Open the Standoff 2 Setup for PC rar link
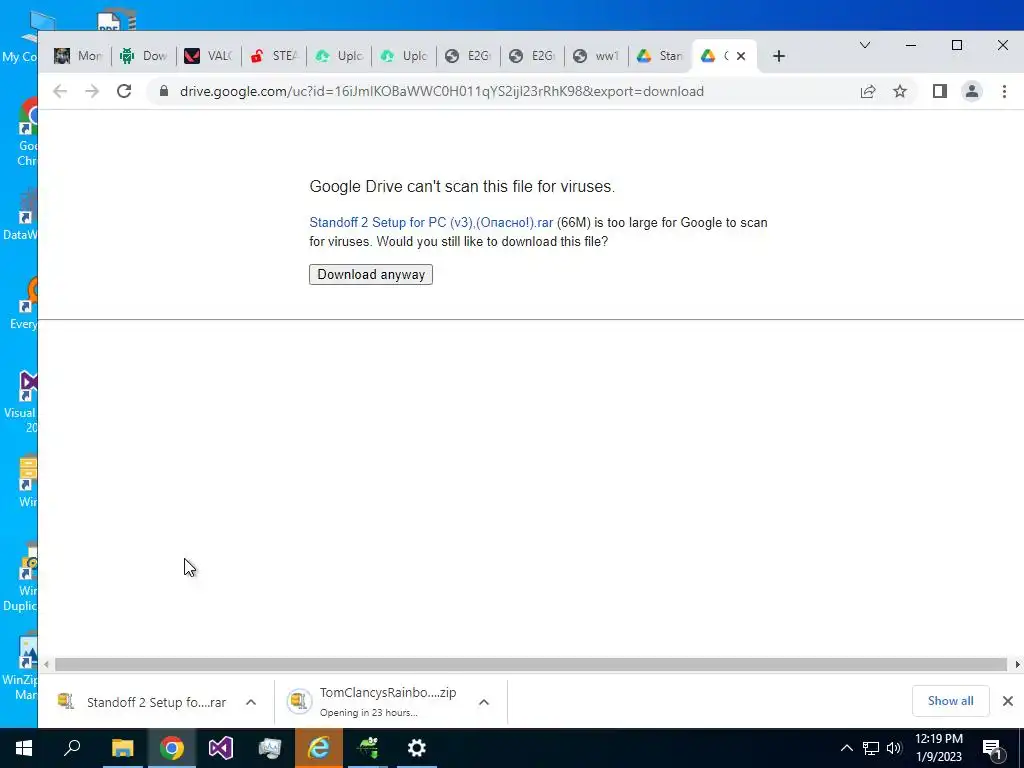The width and height of the screenshot is (1024, 768). tap(431, 223)
